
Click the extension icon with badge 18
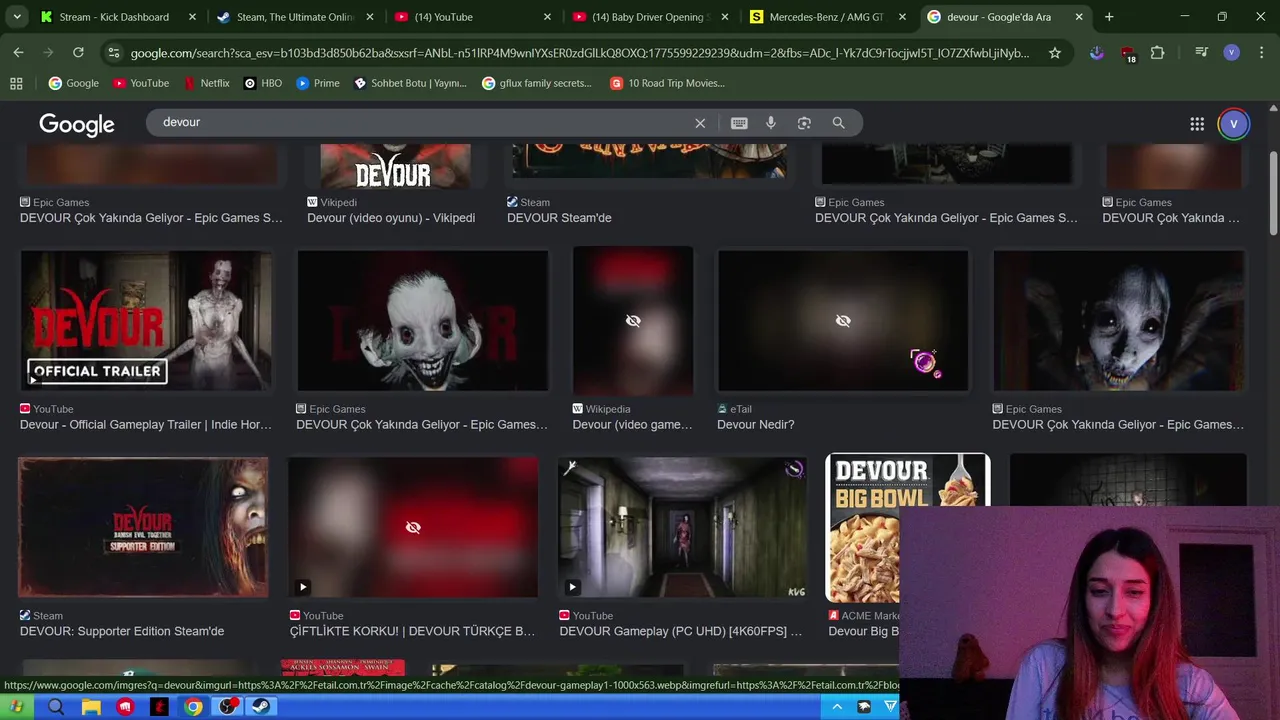click(x=1127, y=54)
